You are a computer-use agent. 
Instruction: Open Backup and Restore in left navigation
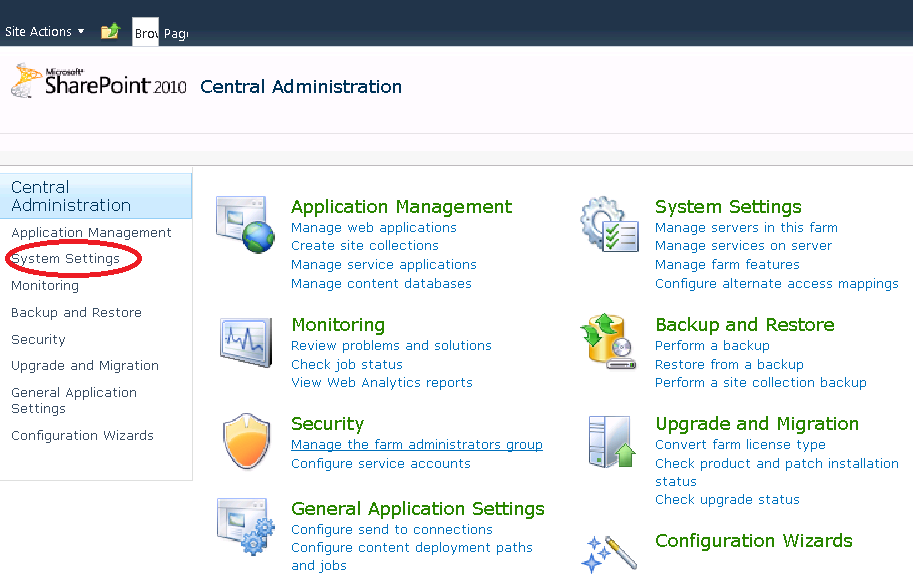pyautogui.click(x=76, y=312)
